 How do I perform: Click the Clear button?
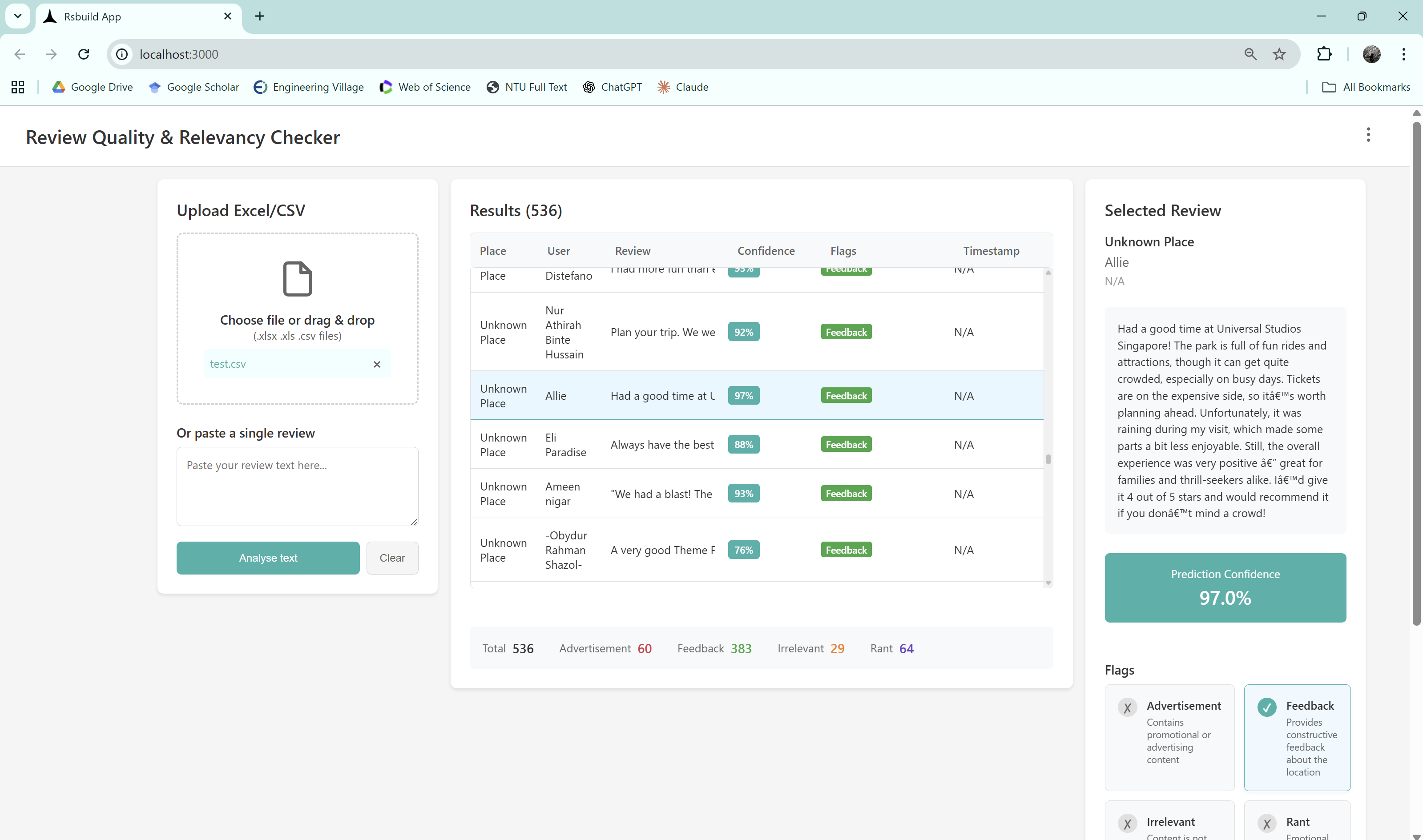pyautogui.click(x=392, y=558)
